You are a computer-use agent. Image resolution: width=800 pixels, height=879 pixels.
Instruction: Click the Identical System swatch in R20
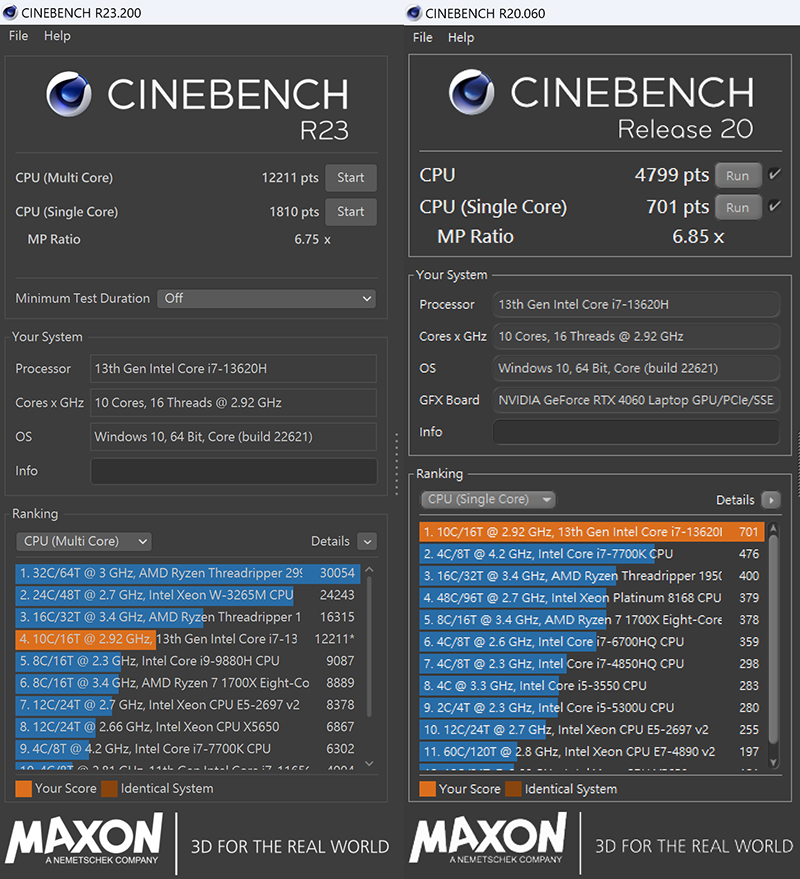[x=513, y=789]
